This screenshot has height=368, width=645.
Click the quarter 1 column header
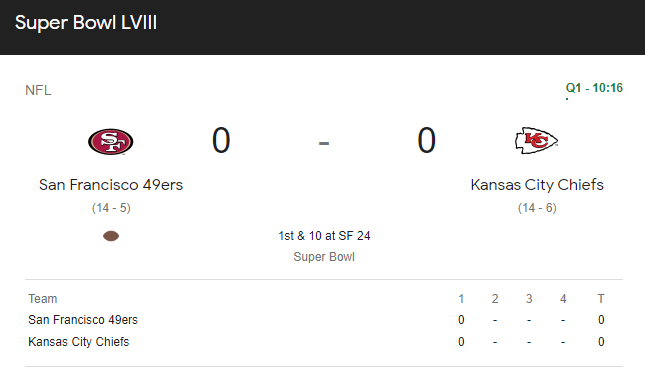tap(461, 299)
